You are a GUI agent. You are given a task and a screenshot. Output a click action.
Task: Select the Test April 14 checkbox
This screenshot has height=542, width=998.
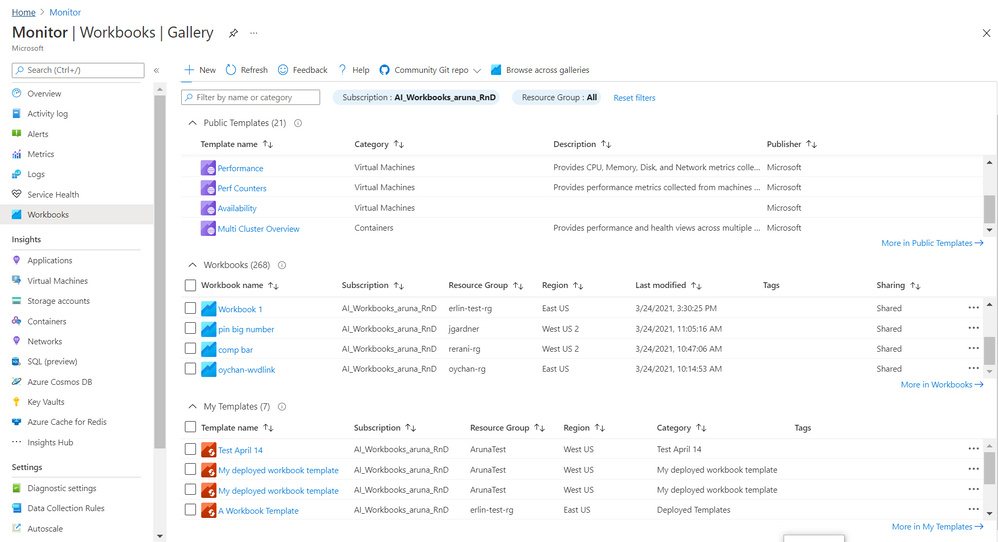[190, 450]
